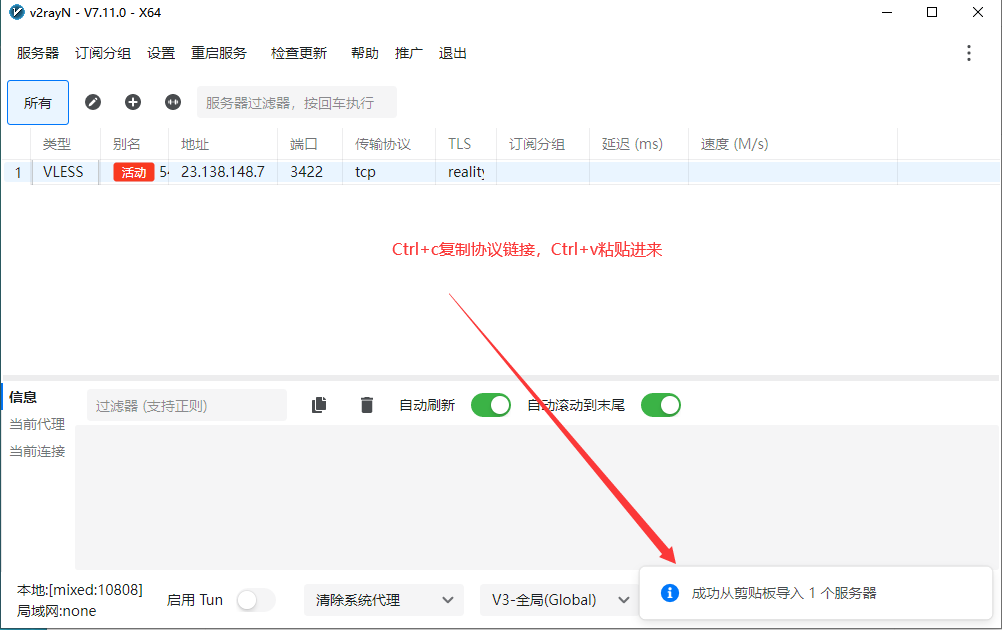
Task: Click the info icon in the notification toast
Action: point(669,592)
